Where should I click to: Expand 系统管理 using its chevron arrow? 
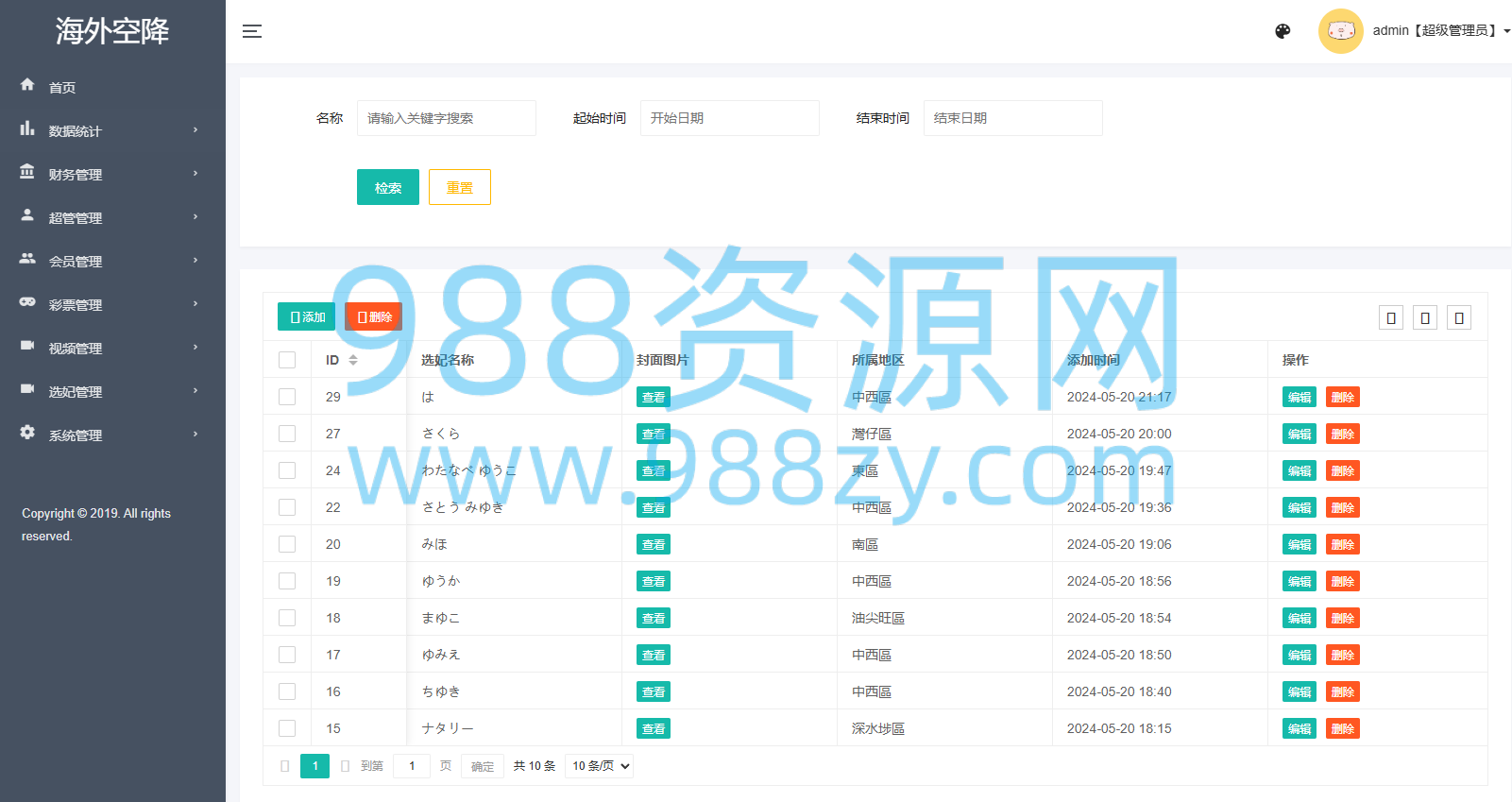[195, 435]
